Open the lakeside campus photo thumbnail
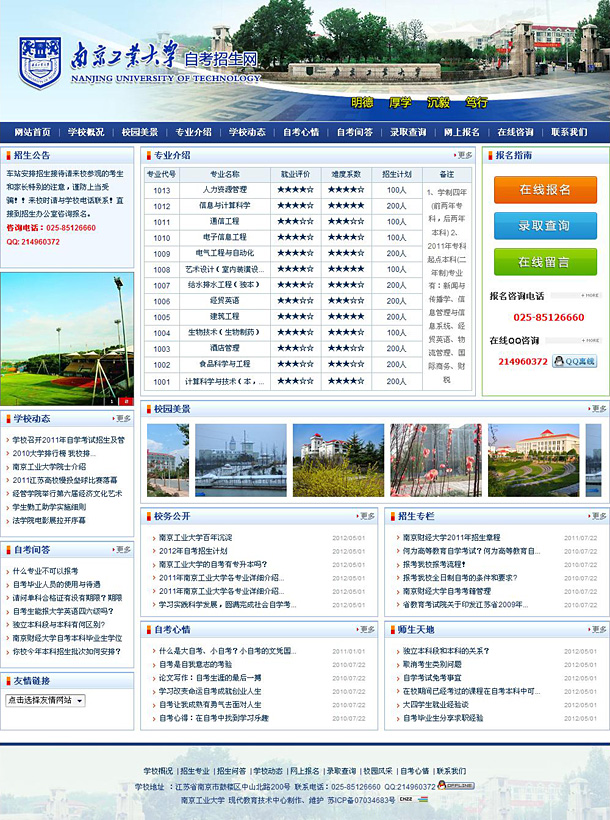This screenshot has width=610, height=820. (241, 460)
